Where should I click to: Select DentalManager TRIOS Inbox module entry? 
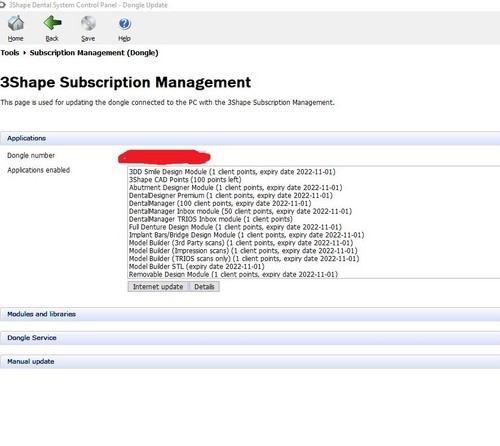(211, 219)
